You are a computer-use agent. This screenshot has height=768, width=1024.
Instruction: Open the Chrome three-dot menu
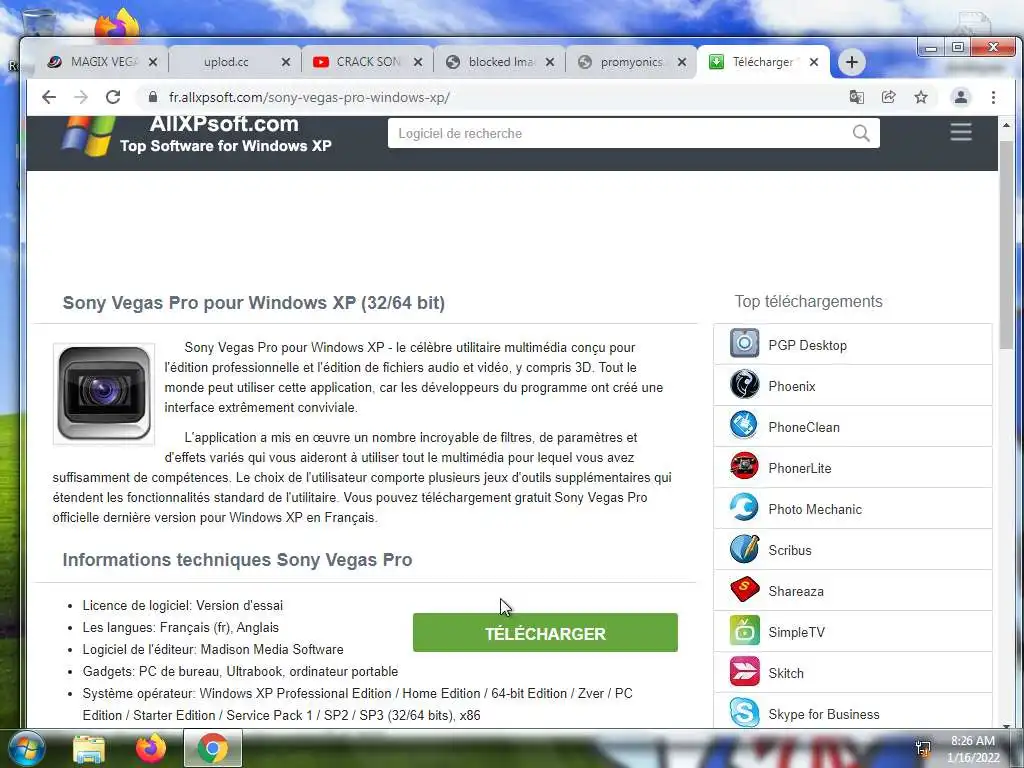[x=993, y=97]
